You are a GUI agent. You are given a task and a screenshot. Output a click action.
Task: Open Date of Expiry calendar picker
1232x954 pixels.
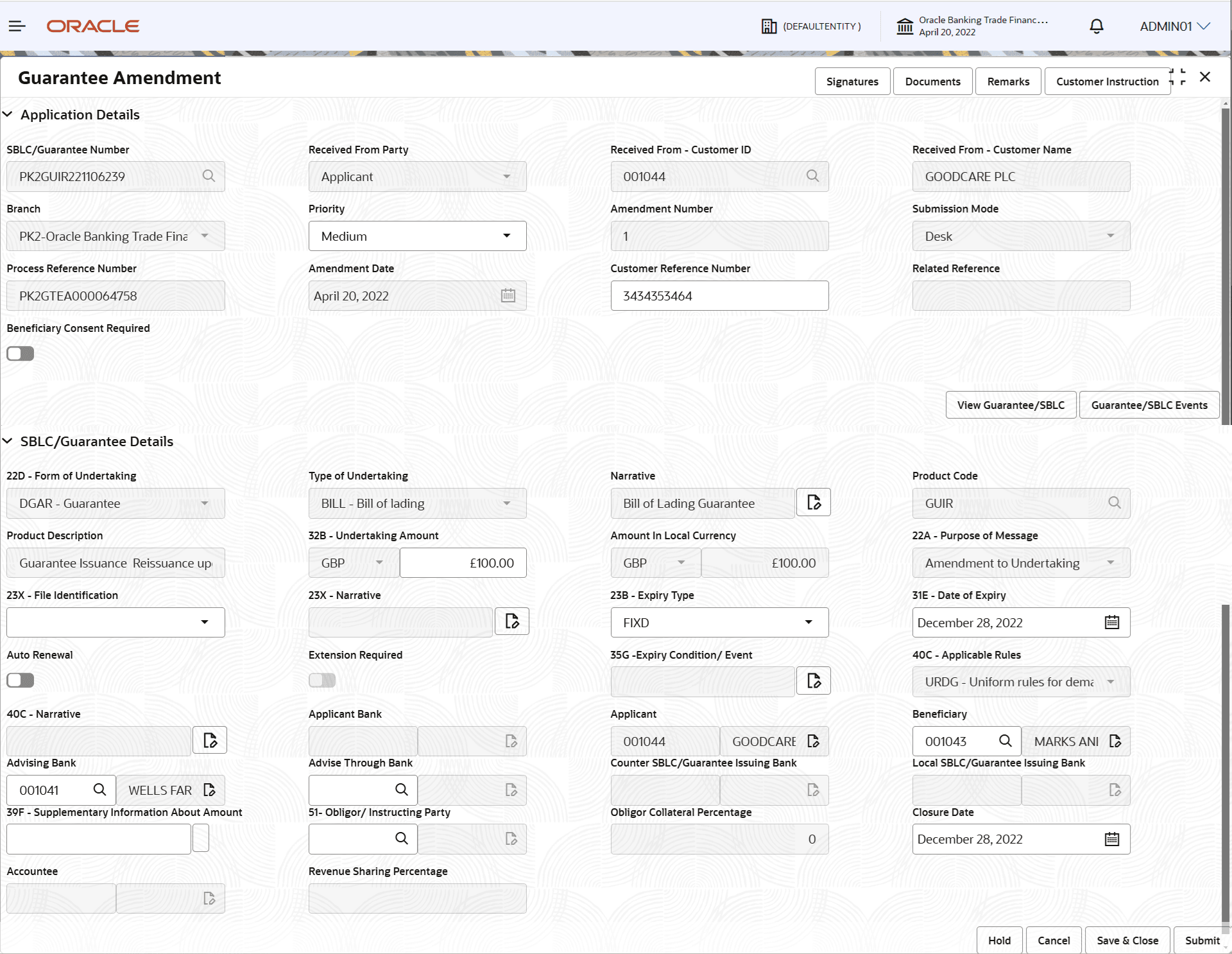pos(1111,622)
